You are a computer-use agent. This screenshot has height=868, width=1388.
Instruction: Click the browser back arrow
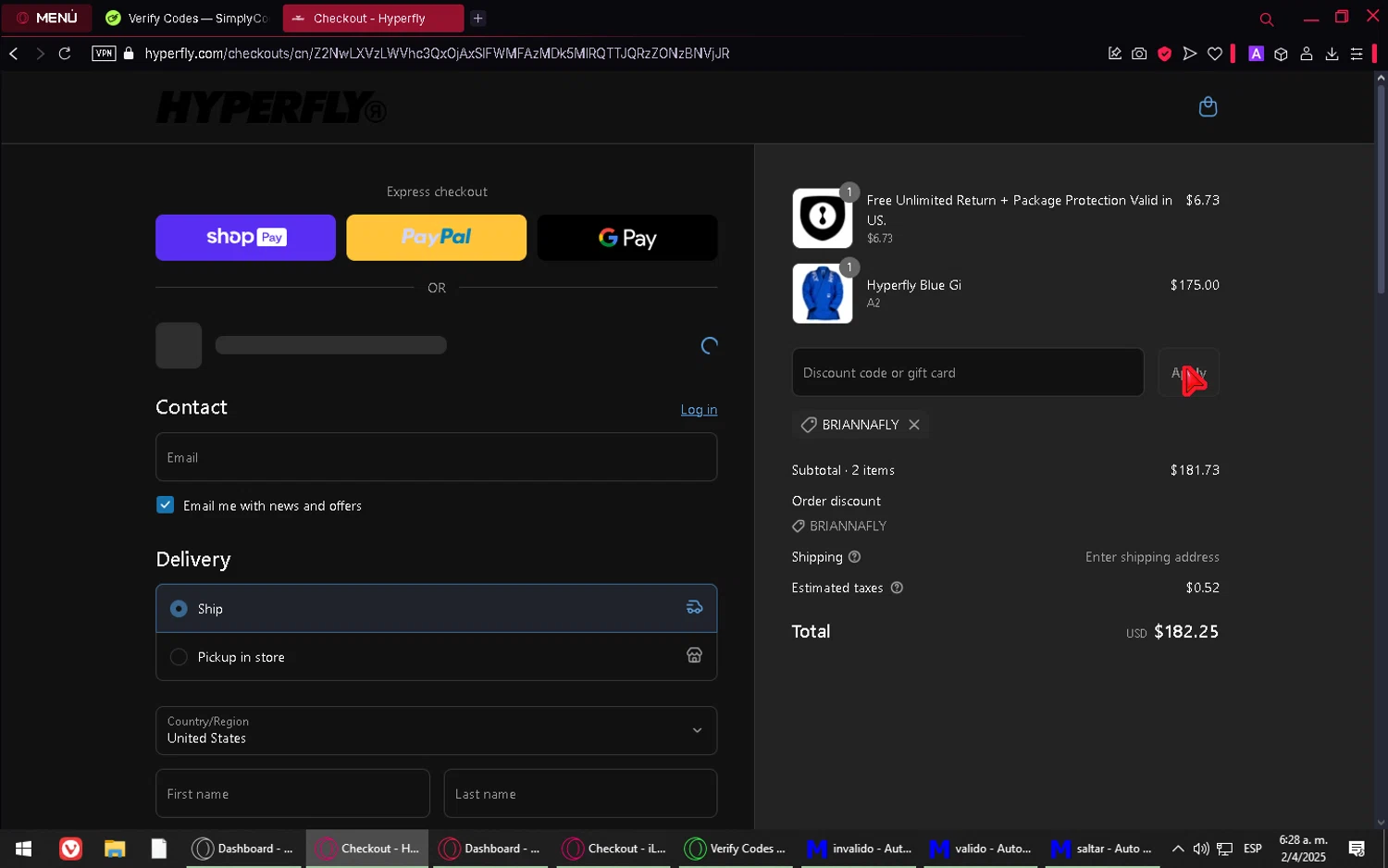pyautogui.click(x=14, y=54)
